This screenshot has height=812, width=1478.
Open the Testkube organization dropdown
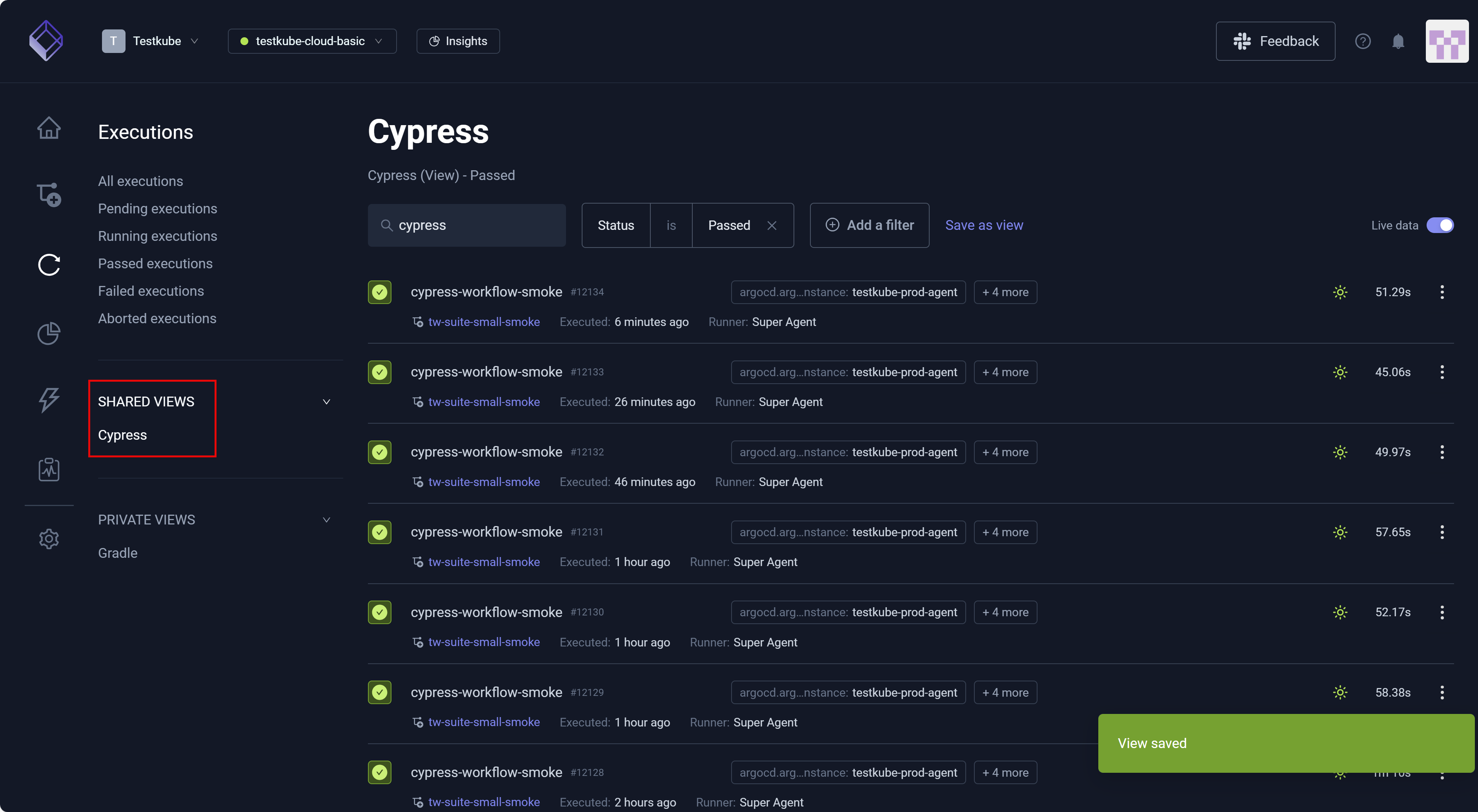[150, 41]
